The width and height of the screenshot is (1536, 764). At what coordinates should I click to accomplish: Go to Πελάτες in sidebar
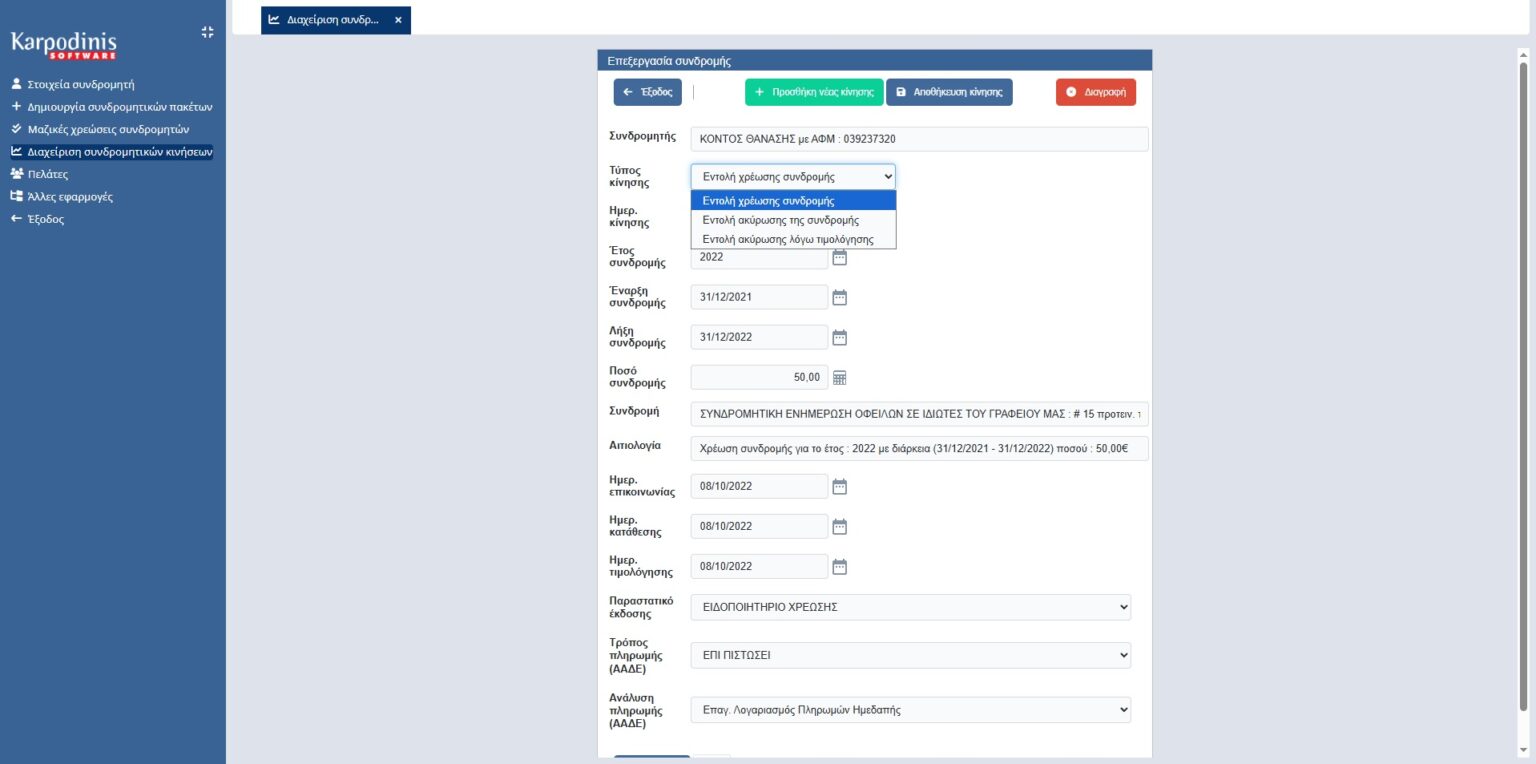(47, 174)
